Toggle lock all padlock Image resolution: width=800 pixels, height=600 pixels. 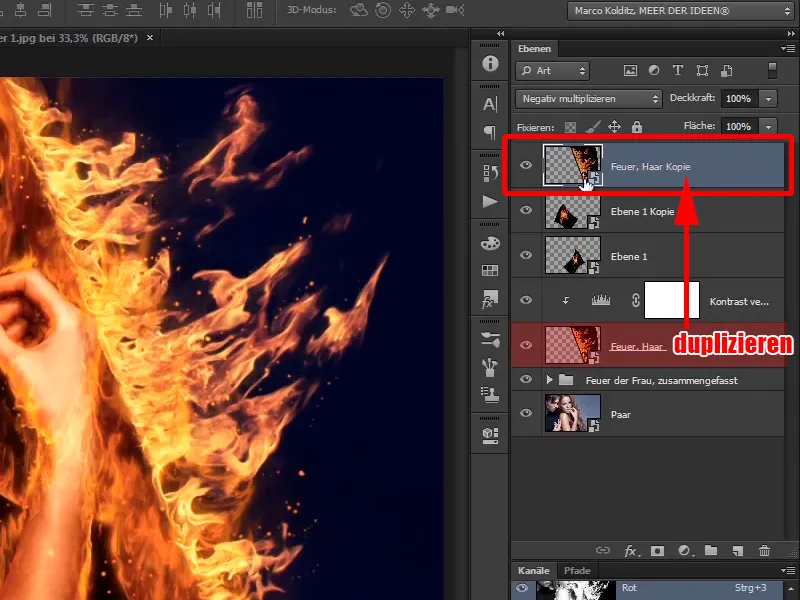tap(637, 127)
